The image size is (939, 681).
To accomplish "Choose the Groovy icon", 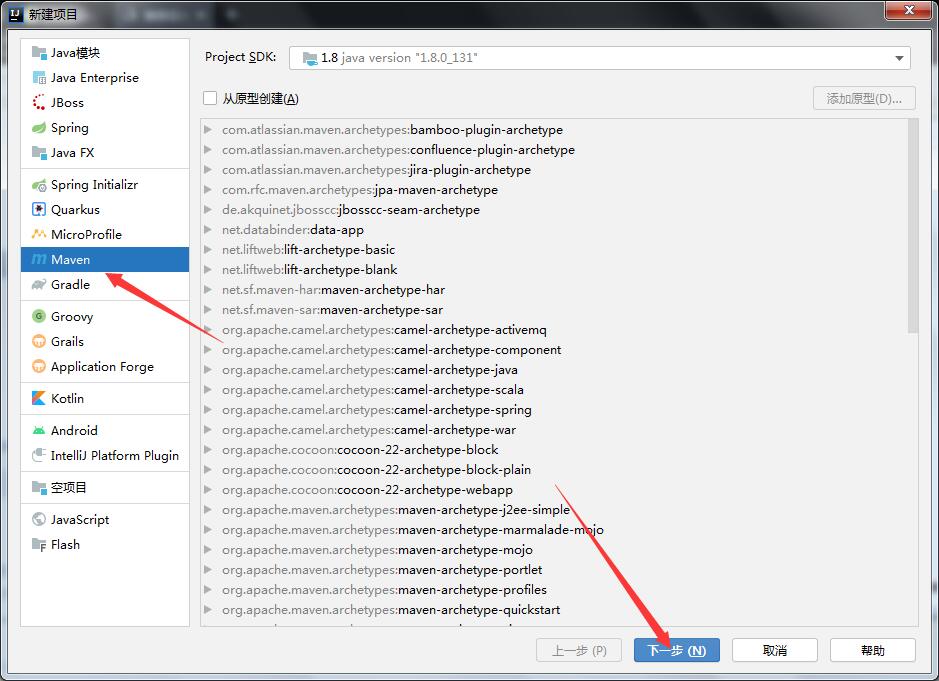I will [x=39, y=316].
